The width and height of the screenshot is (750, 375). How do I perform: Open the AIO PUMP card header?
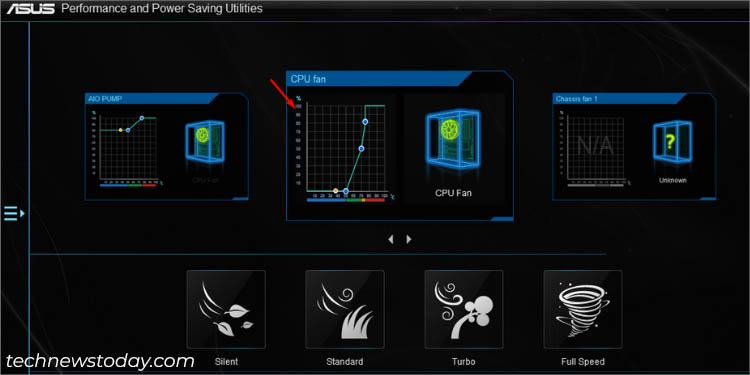pyautogui.click(x=152, y=99)
